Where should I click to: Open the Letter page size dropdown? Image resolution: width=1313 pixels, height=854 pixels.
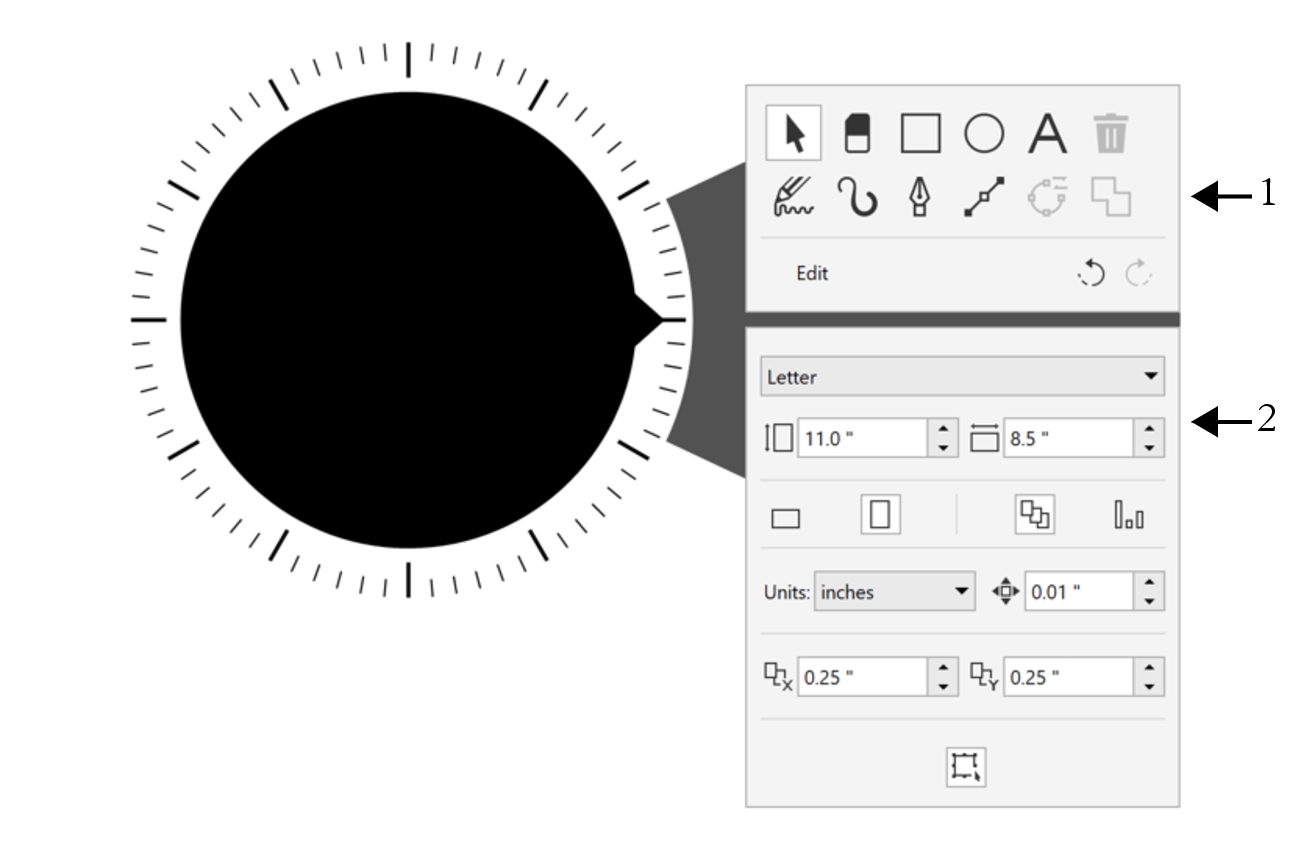(x=962, y=377)
